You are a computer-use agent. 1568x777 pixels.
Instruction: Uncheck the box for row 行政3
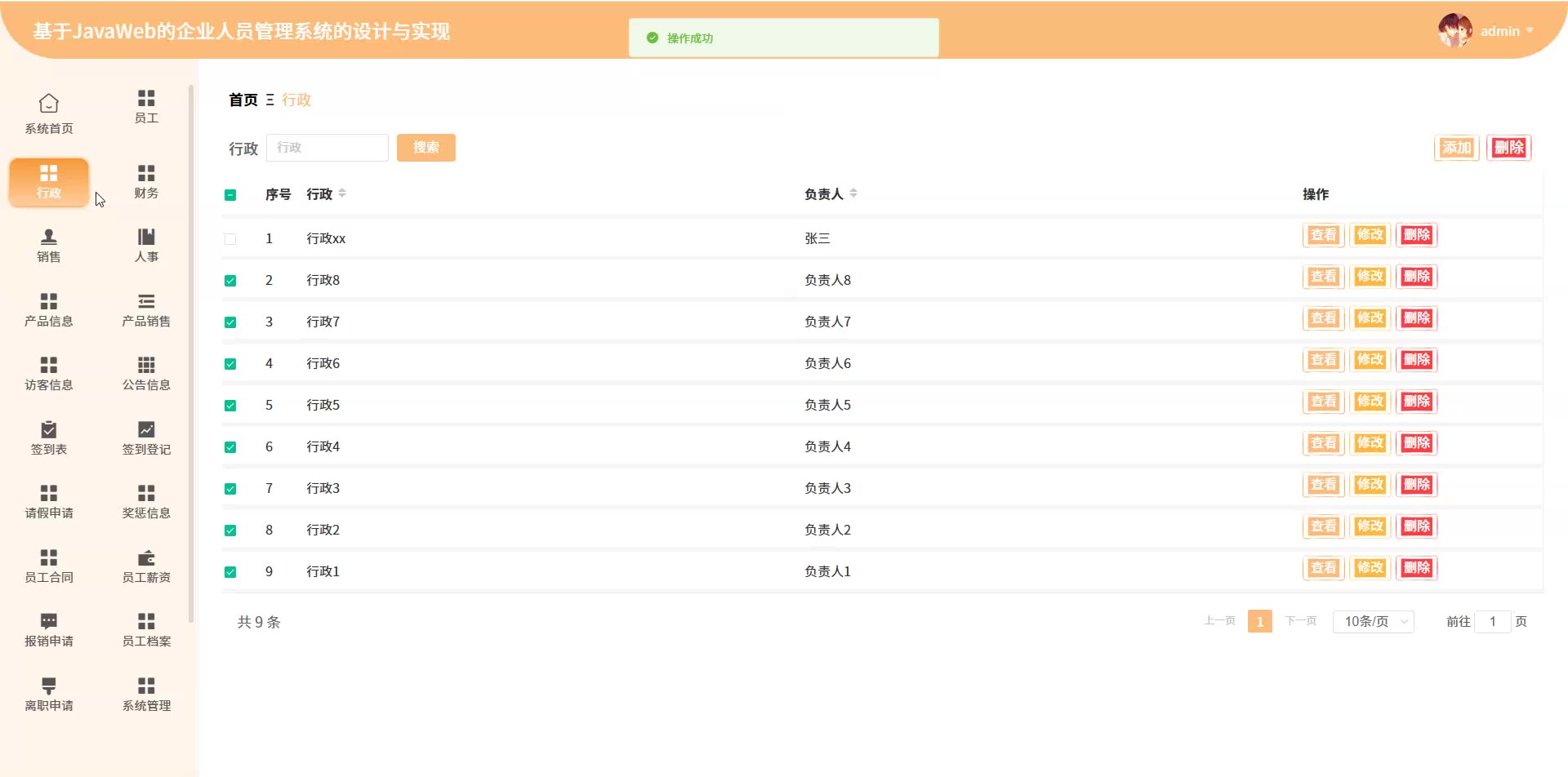(x=230, y=489)
